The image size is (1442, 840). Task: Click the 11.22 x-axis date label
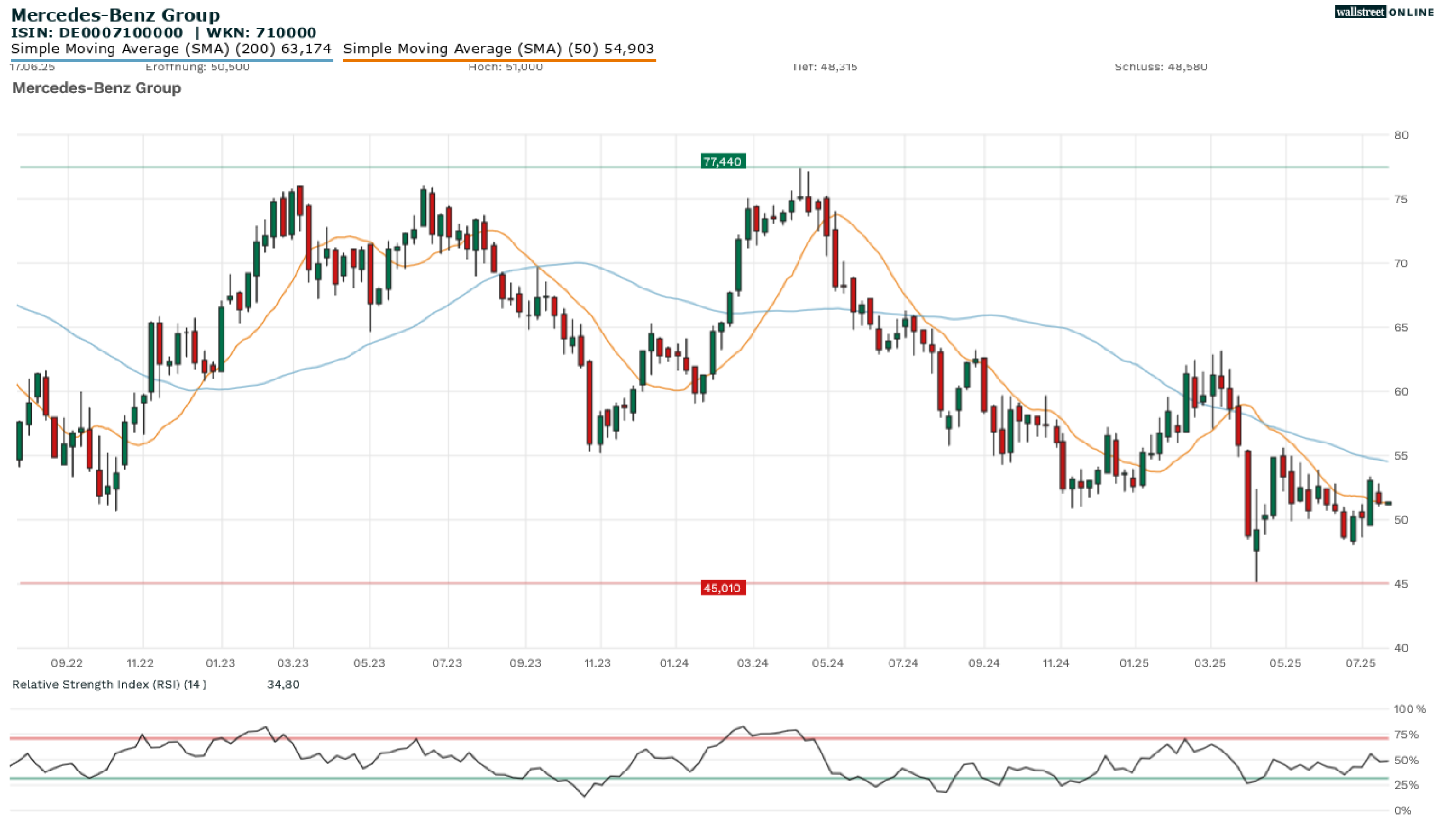click(140, 663)
